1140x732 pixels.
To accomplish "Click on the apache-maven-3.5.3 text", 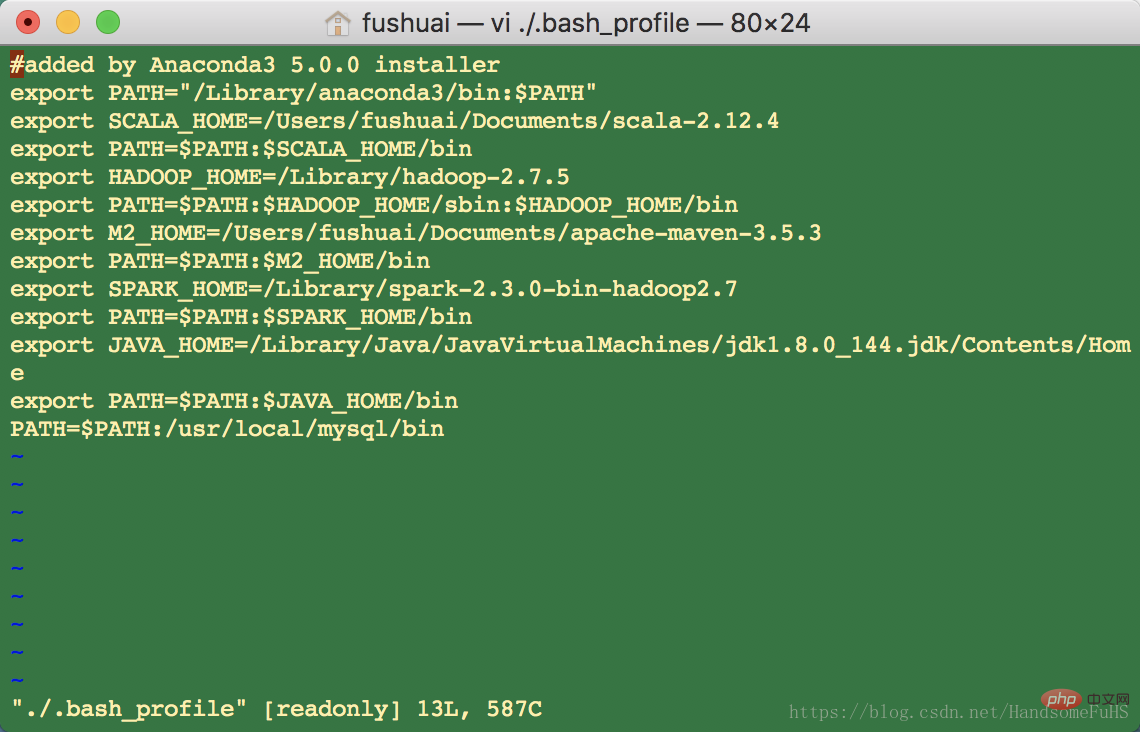I will pos(696,233).
